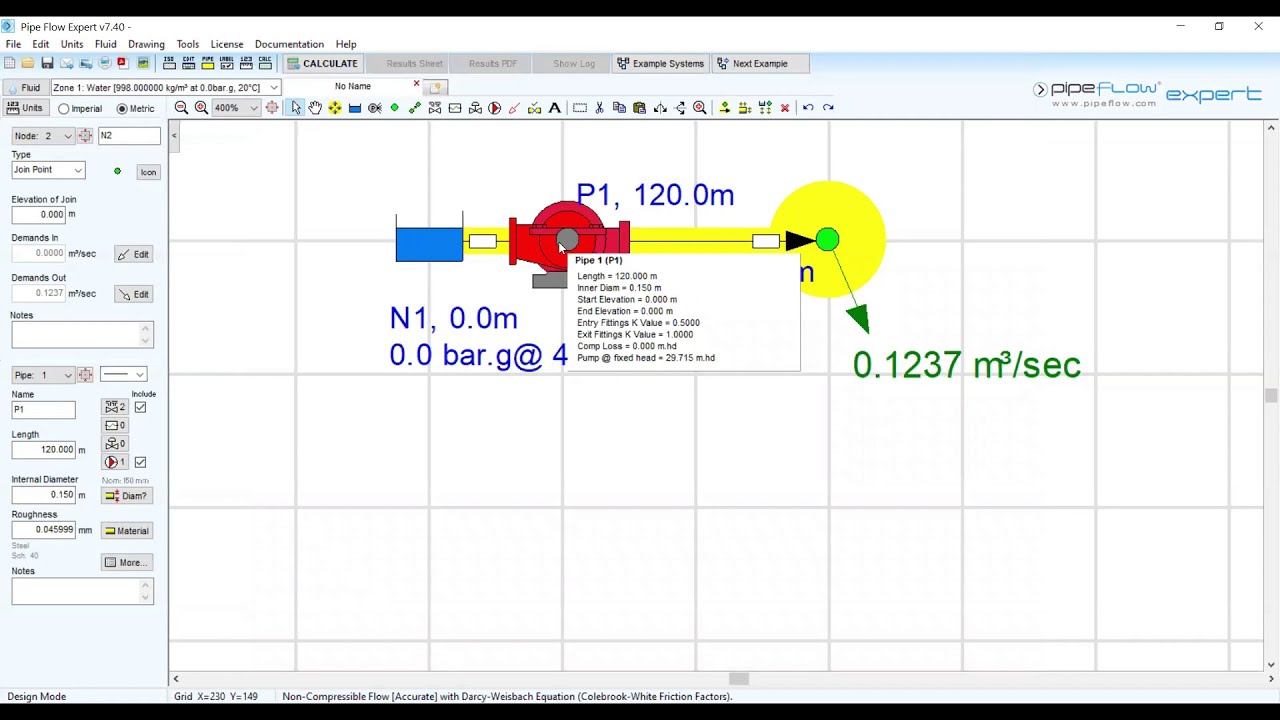This screenshot has width=1280, height=720.
Task: Click the Cut scissors icon
Action: coord(599,108)
